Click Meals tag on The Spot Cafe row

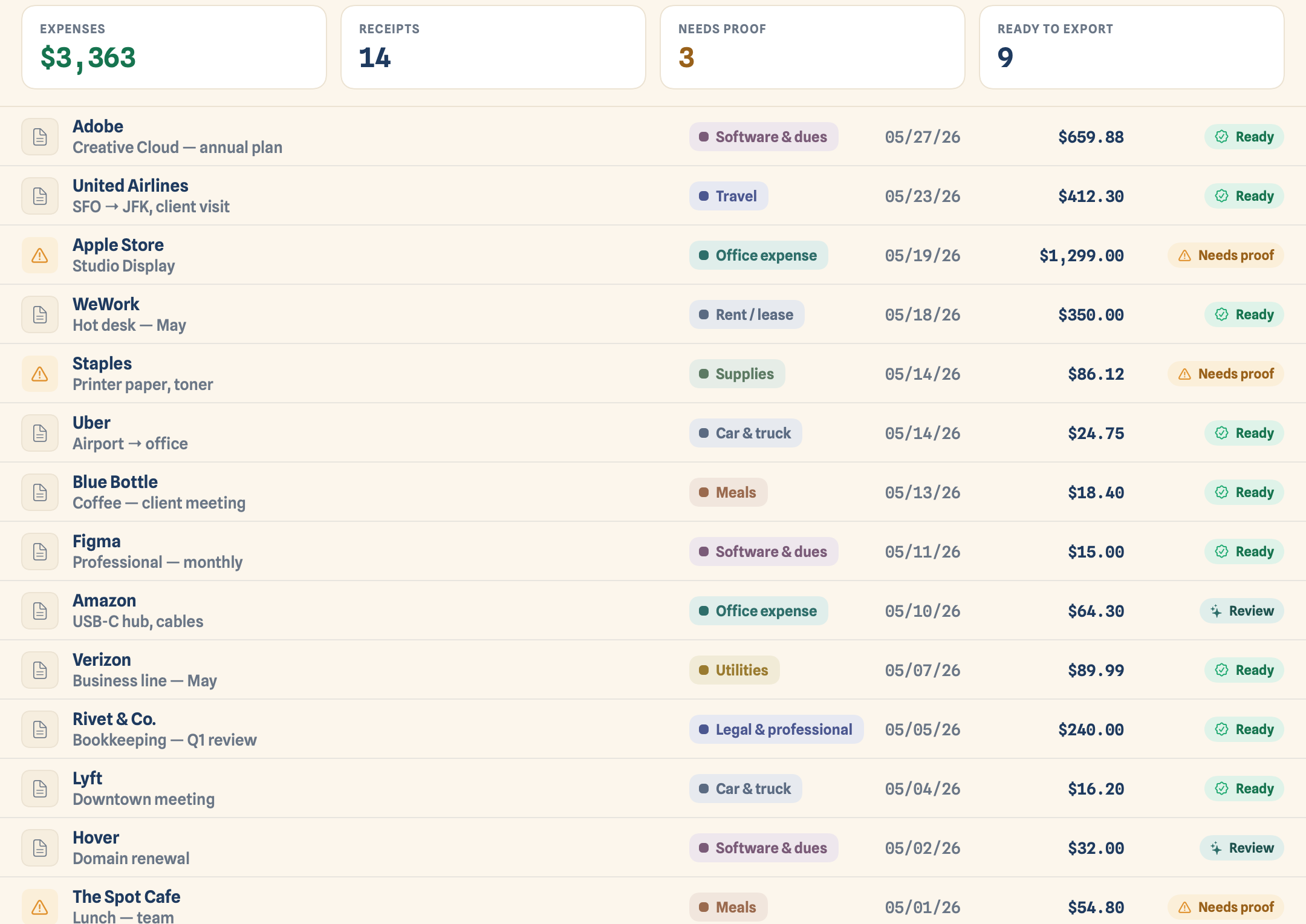click(x=729, y=907)
